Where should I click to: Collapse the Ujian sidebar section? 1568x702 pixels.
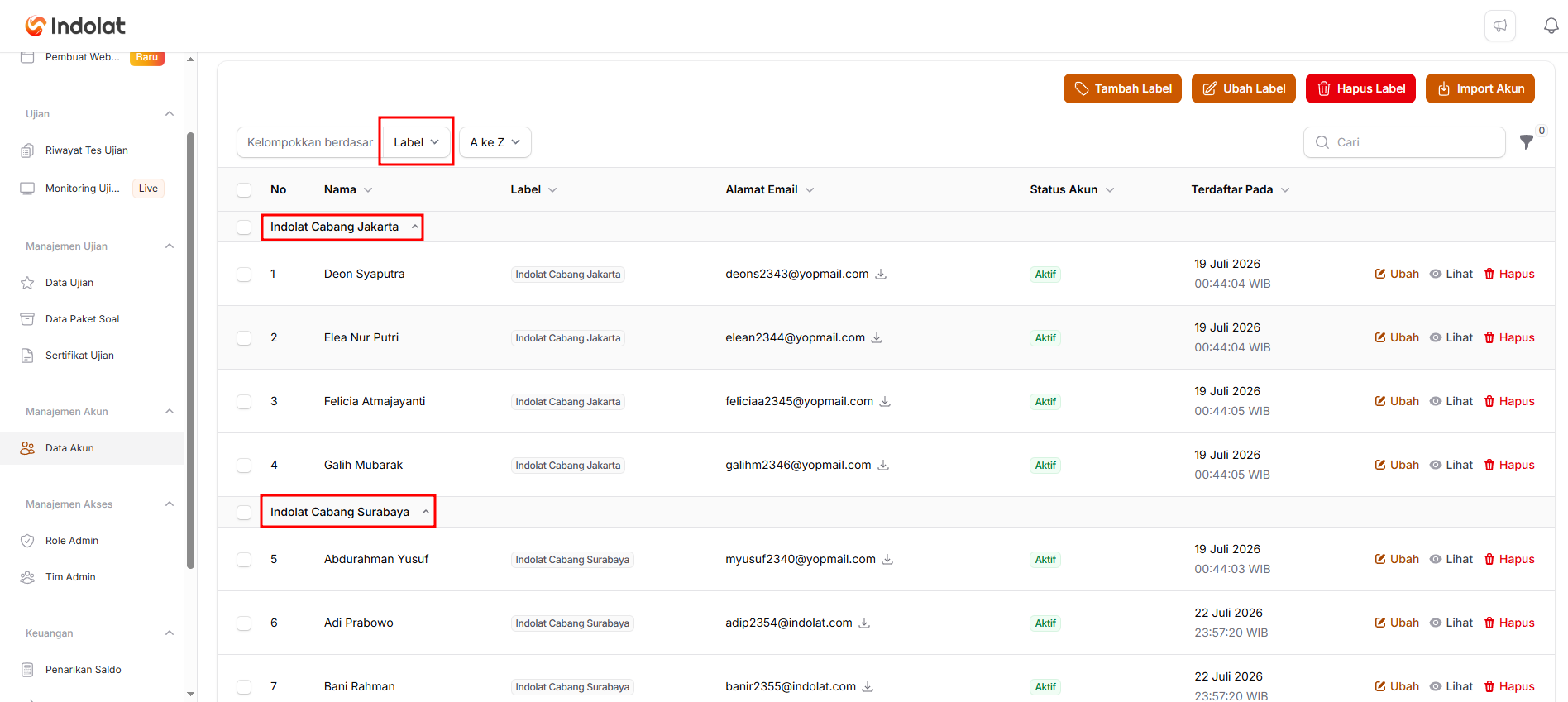[170, 114]
